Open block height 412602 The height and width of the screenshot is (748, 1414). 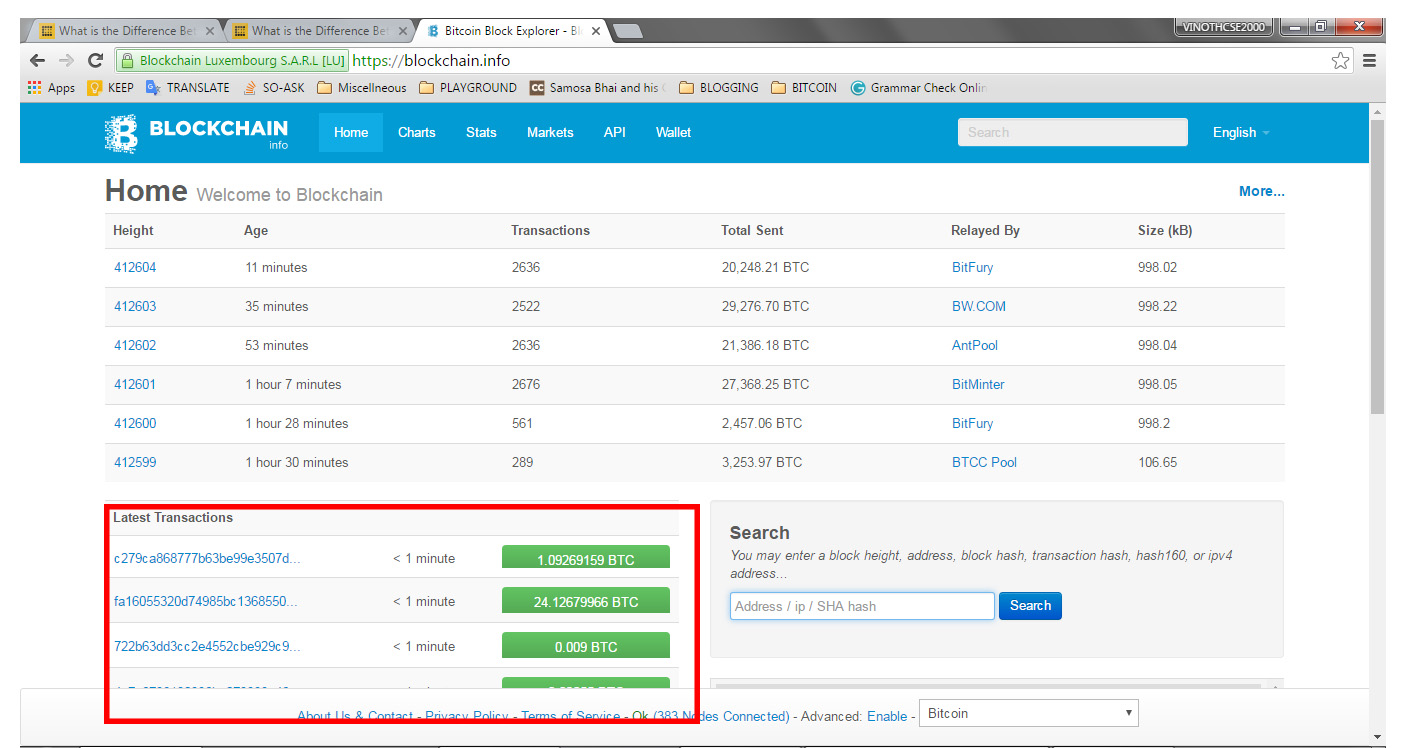135,345
